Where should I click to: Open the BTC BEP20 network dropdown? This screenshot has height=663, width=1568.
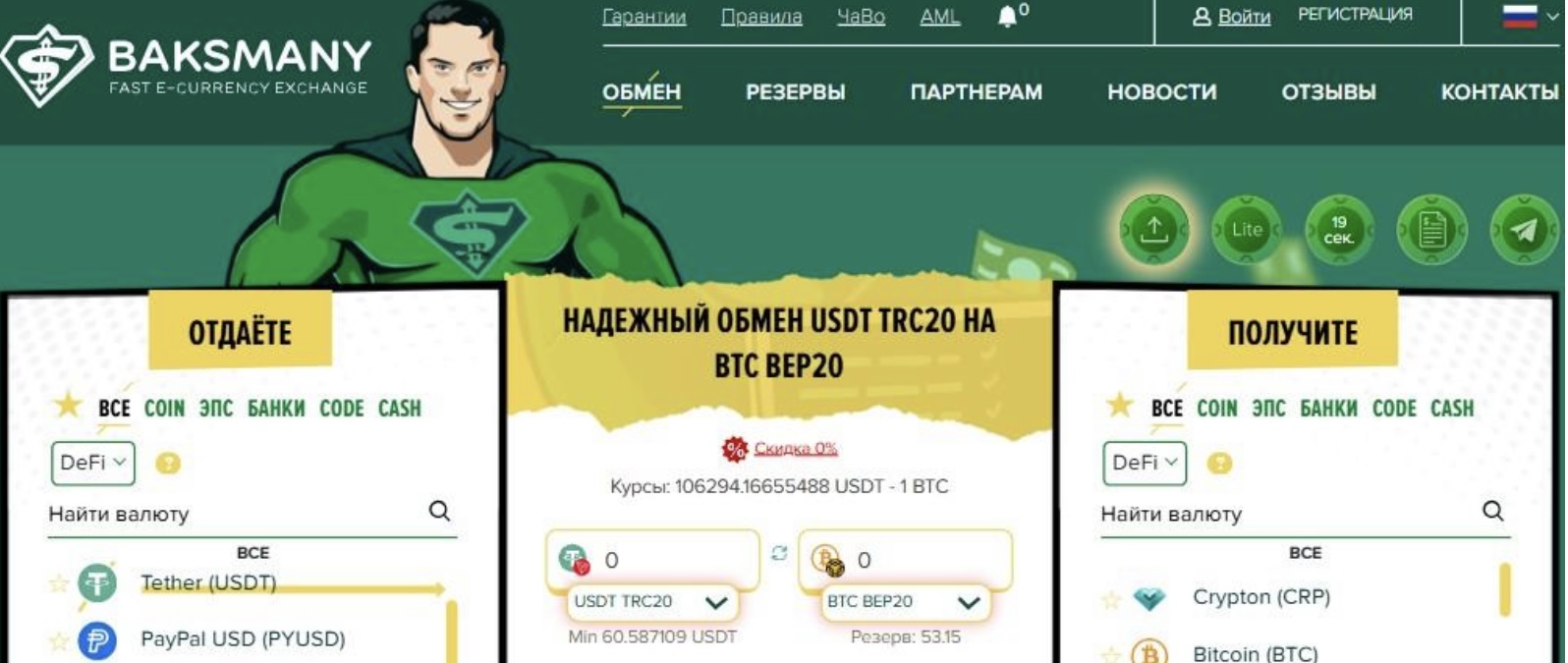tap(905, 602)
